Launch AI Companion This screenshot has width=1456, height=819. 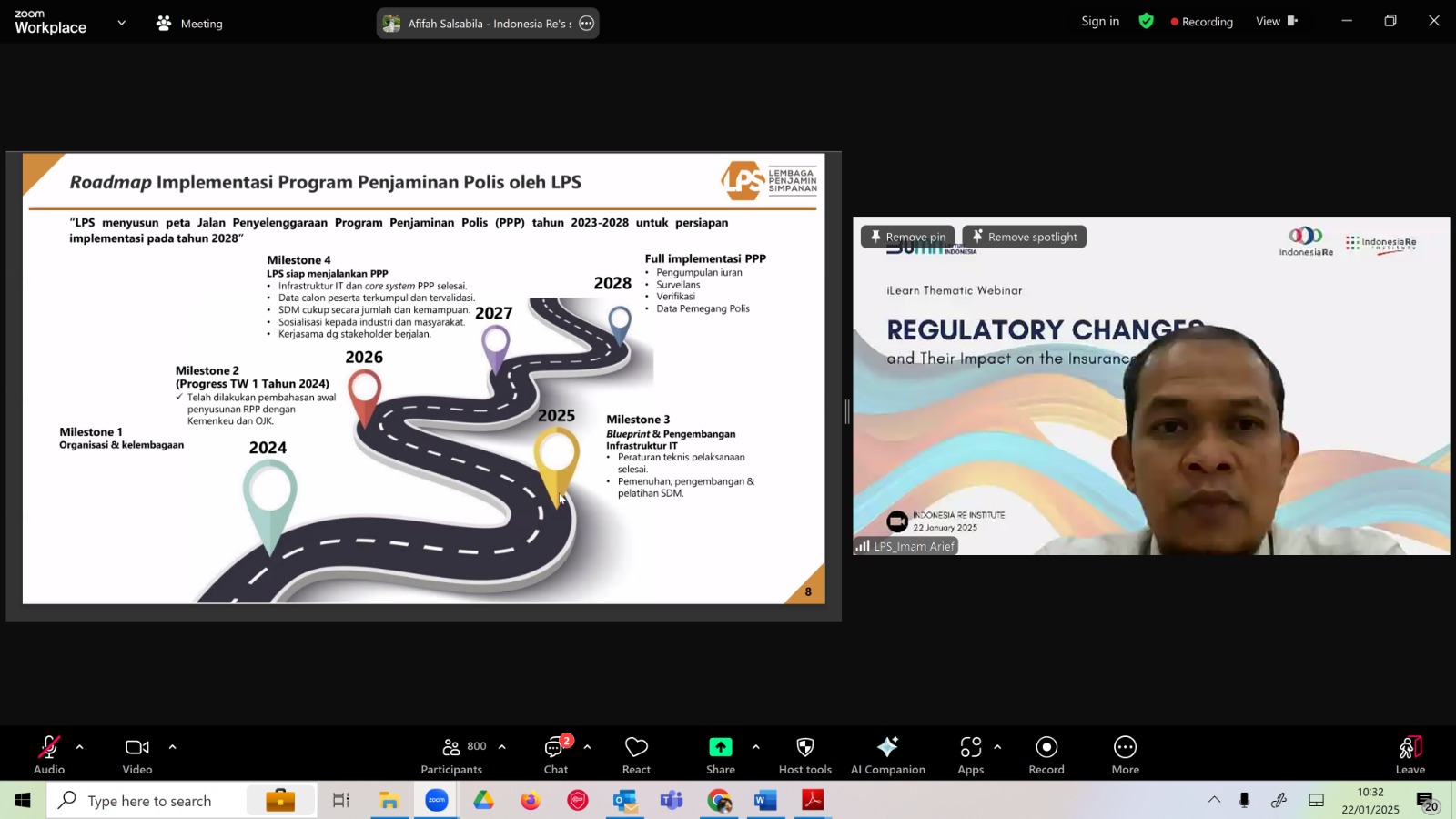pos(888,755)
